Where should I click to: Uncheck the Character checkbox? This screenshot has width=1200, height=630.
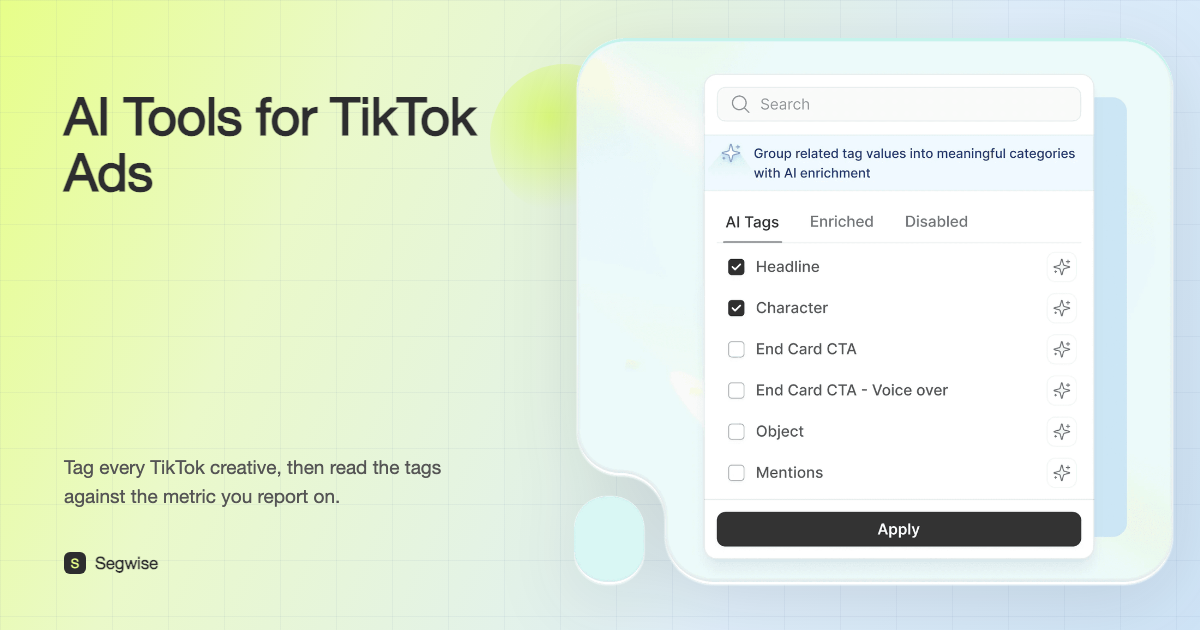pos(736,308)
